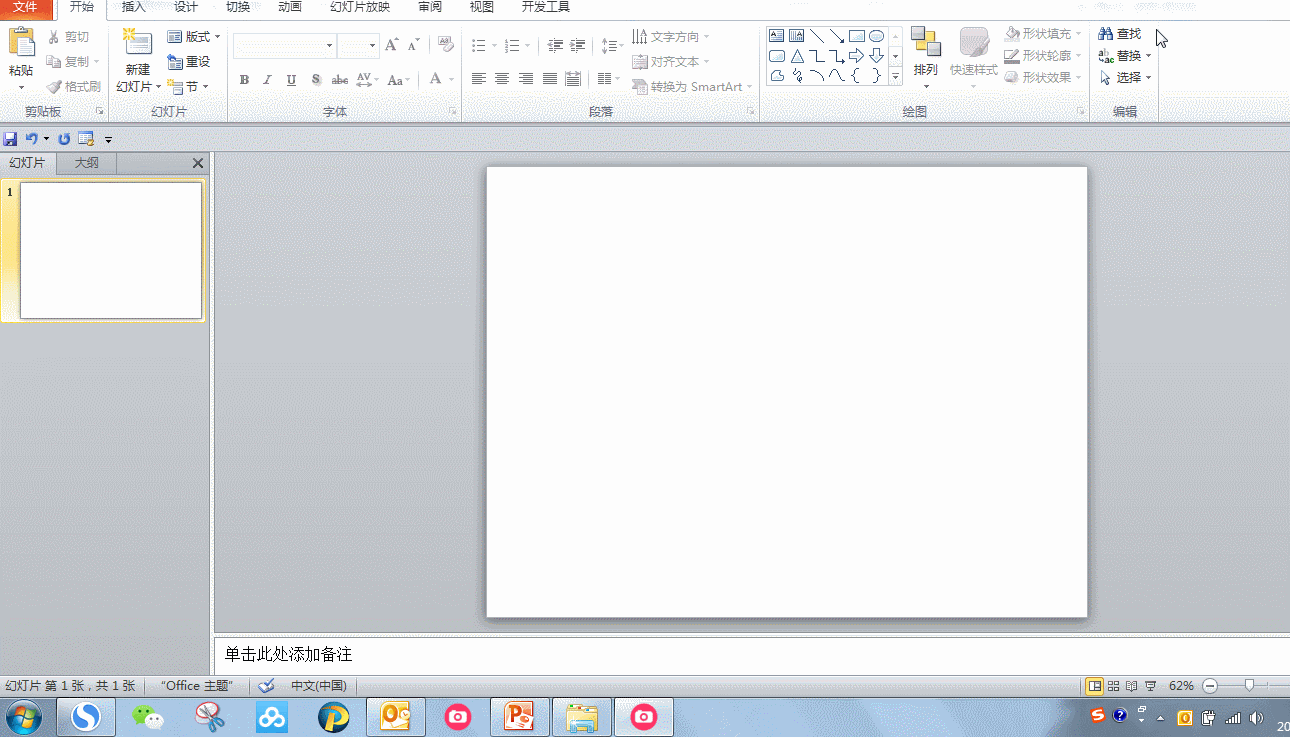Align text left

(479, 79)
